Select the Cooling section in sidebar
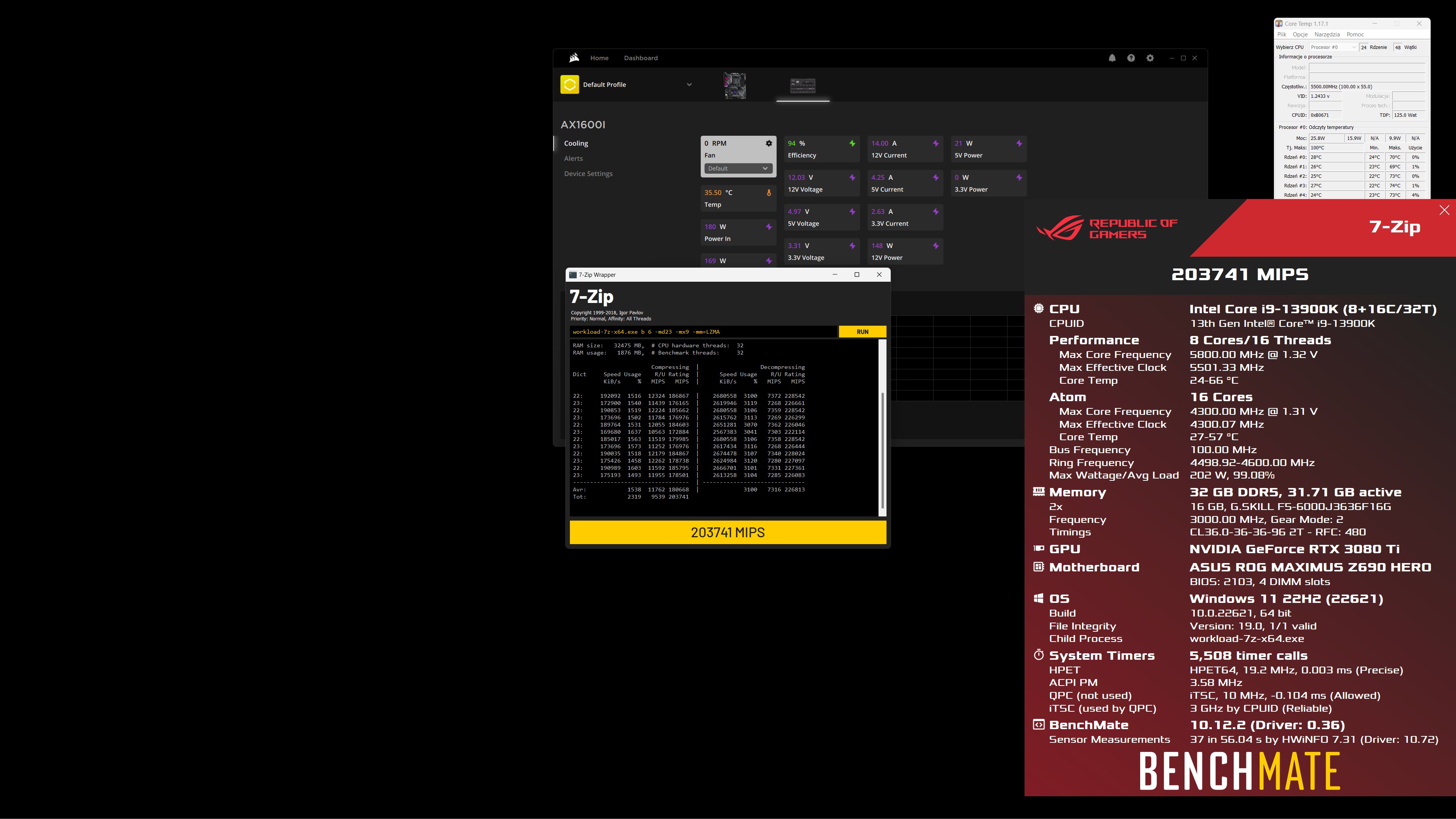1456x819 pixels. click(576, 143)
